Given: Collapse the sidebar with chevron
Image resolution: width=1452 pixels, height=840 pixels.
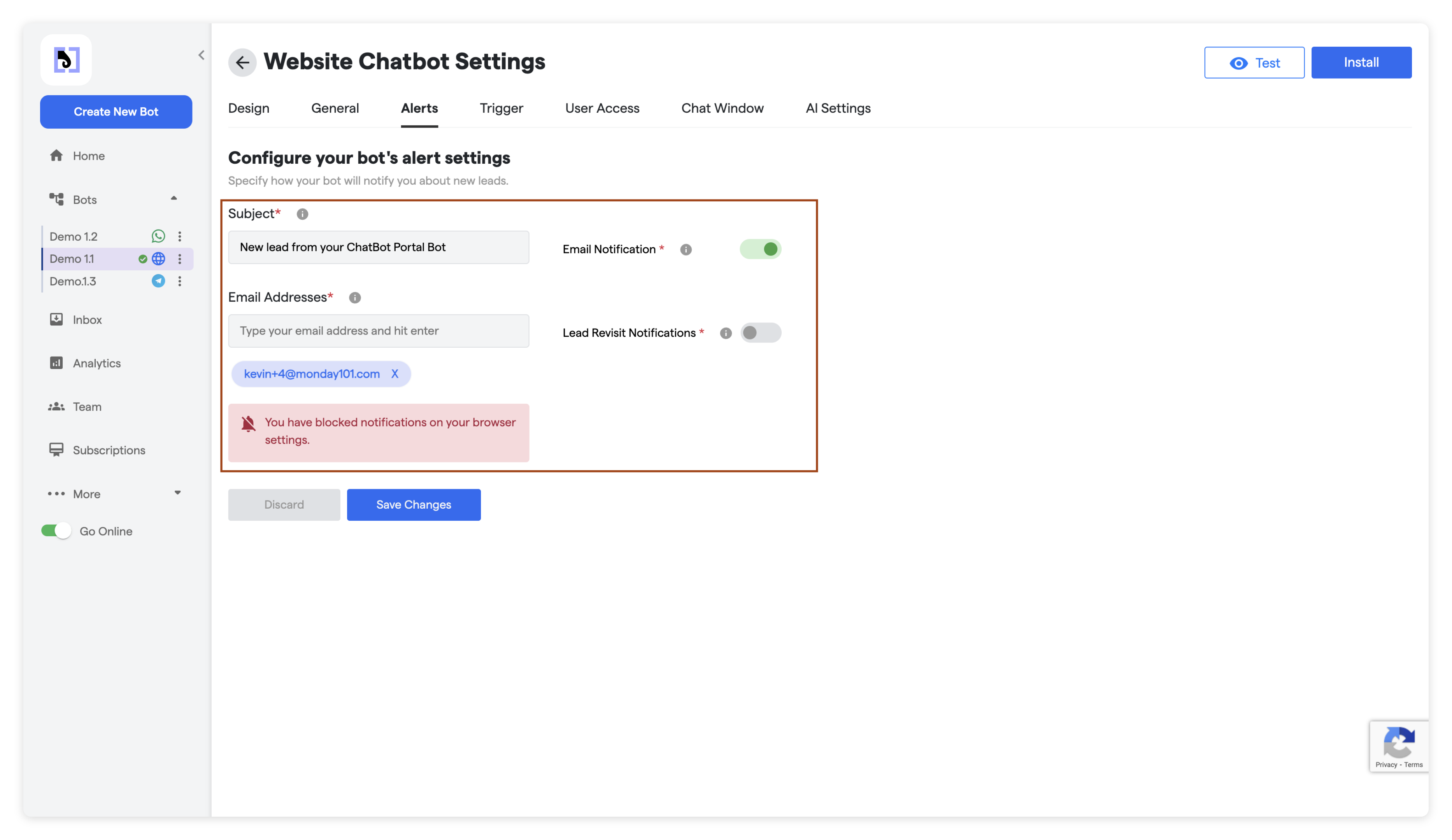Looking at the screenshot, I should (x=201, y=55).
